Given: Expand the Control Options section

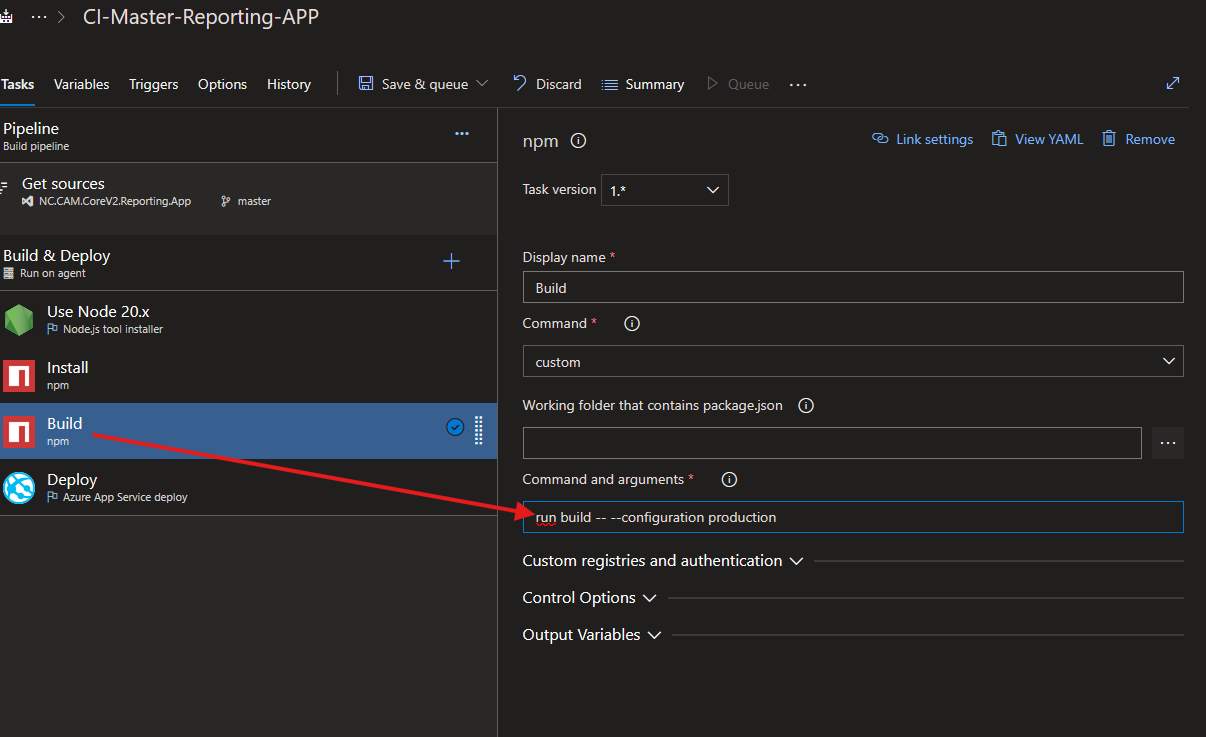Looking at the screenshot, I should (589, 598).
